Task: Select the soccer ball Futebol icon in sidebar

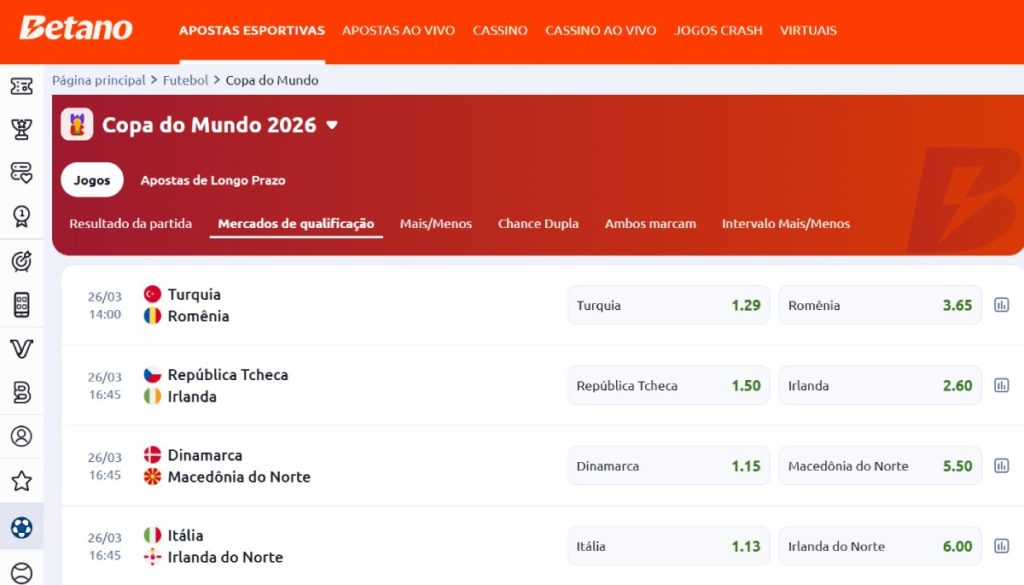Action: click(x=22, y=525)
